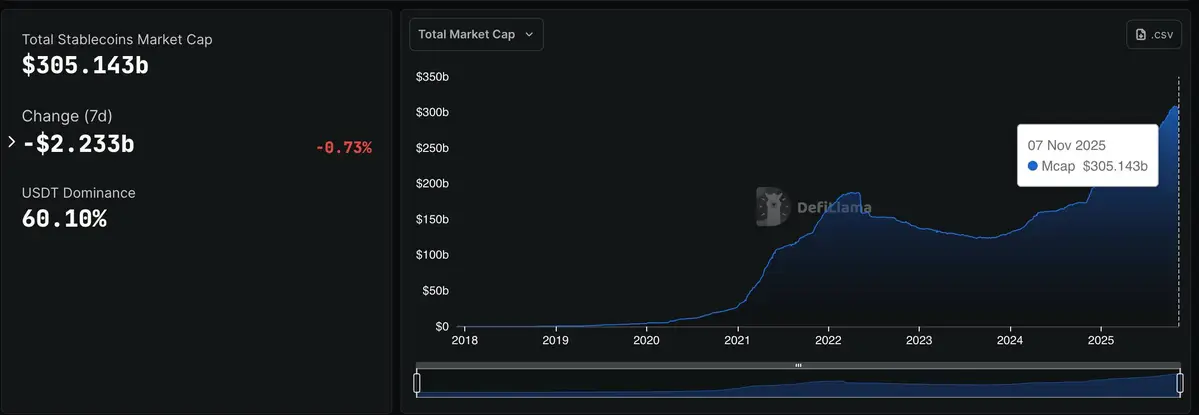This screenshot has height=415, width=1199.
Task: Click the 2024 x-axis label
Action: (1010, 339)
